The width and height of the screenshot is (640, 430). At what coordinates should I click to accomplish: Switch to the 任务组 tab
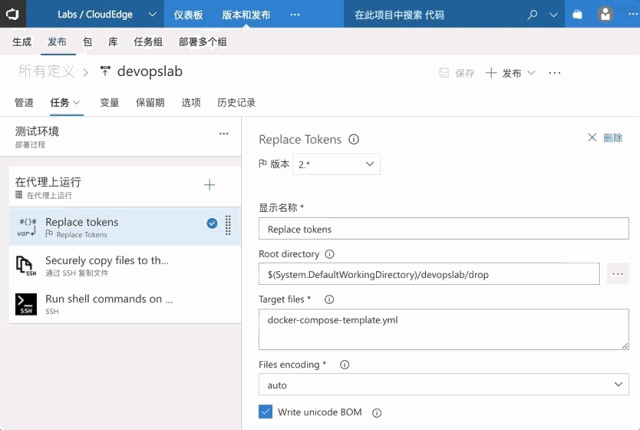tap(148, 42)
